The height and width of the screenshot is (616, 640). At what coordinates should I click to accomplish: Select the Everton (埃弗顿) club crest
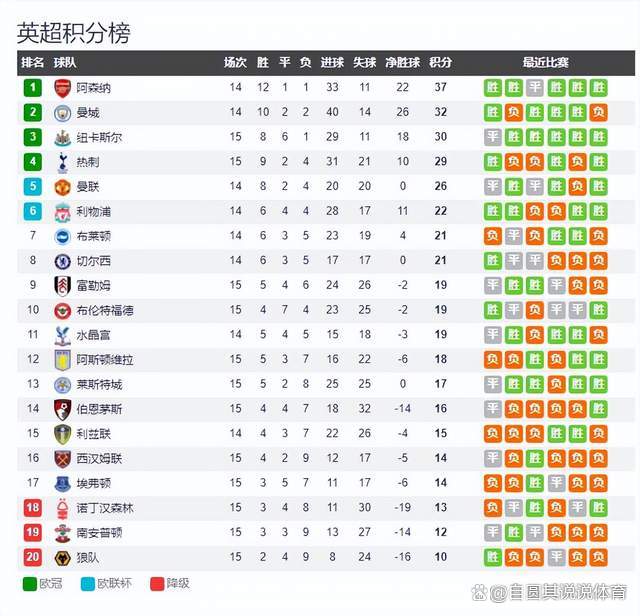62,483
